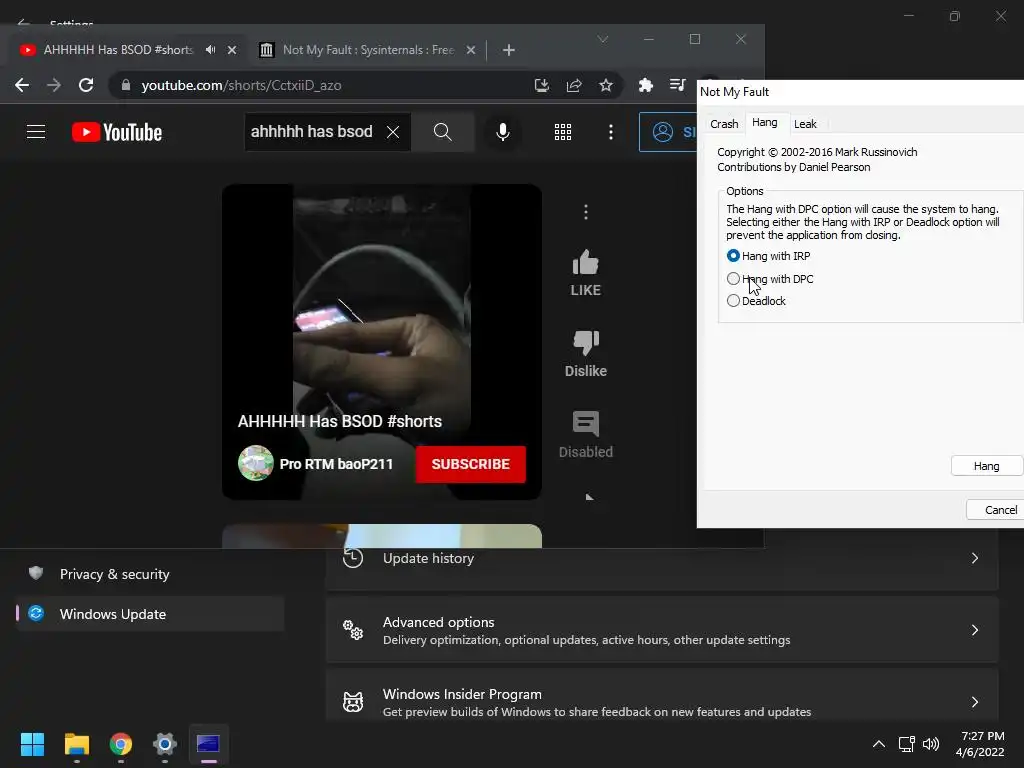Screen dimensions: 1024x768
Task: Open File Explorer from taskbar
Action: click(76, 744)
